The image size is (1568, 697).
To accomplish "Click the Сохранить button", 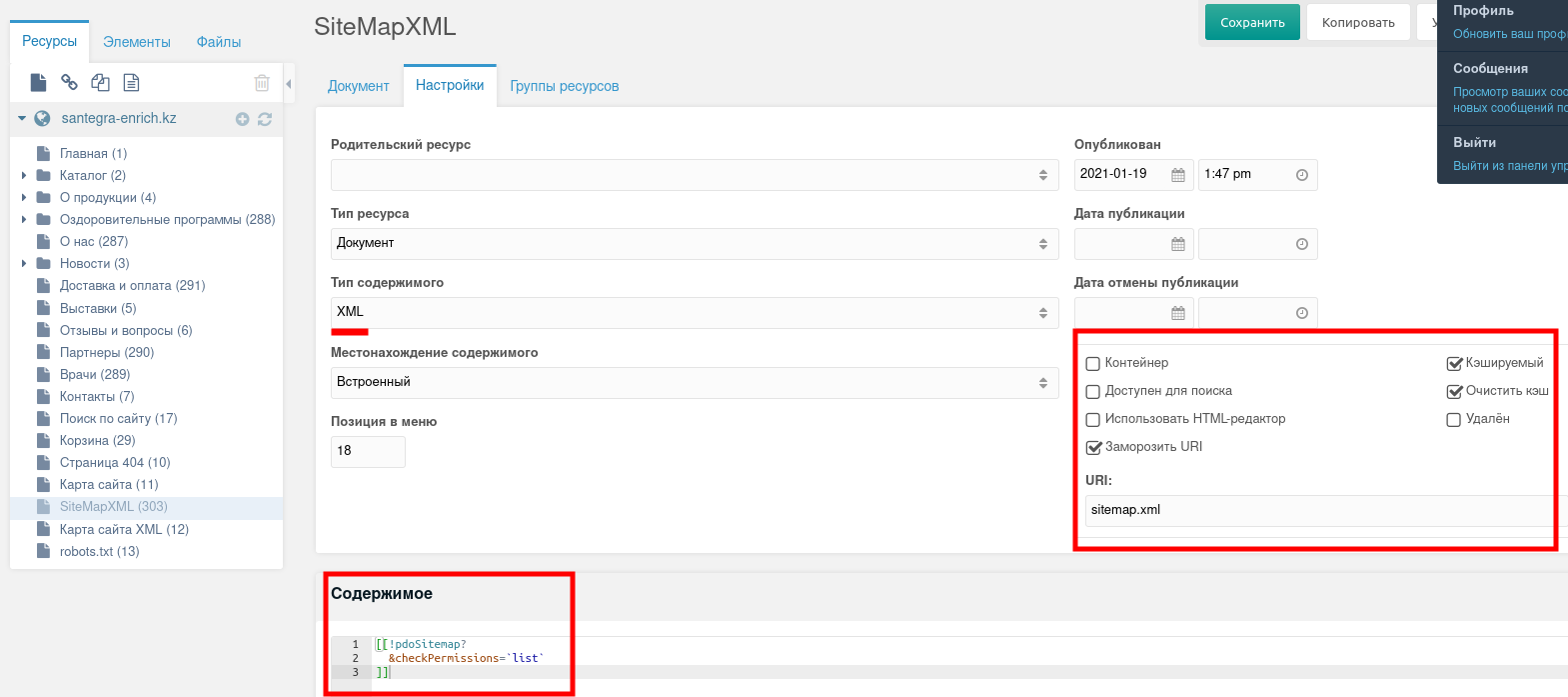I will [x=1252, y=22].
